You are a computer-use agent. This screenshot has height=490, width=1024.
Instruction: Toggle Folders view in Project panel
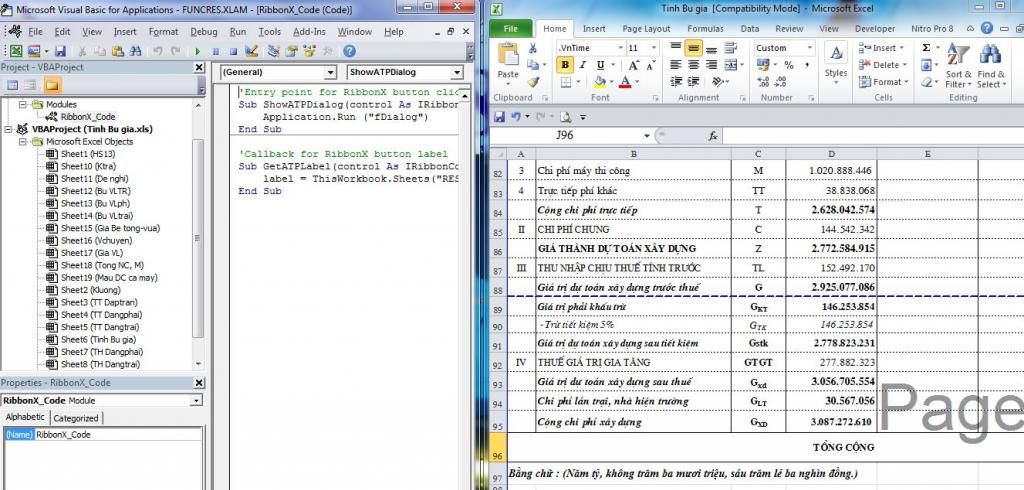53,85
